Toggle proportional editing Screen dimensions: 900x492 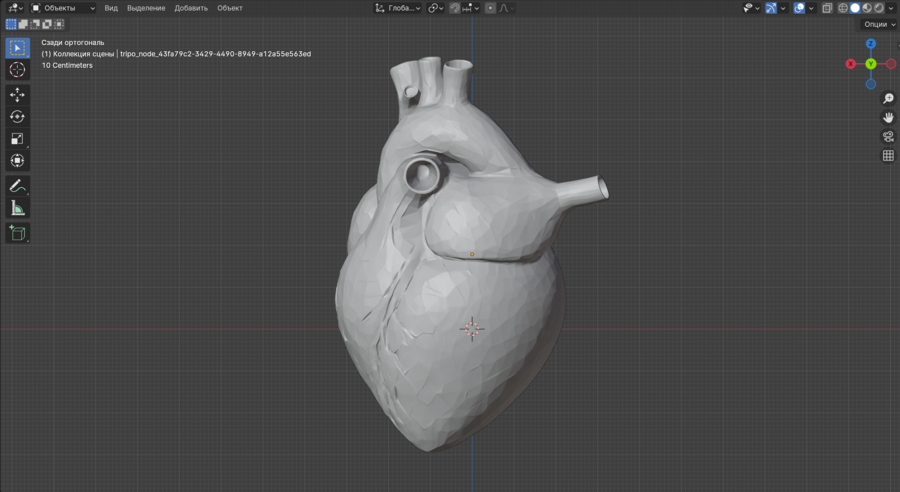click(490, 8)
